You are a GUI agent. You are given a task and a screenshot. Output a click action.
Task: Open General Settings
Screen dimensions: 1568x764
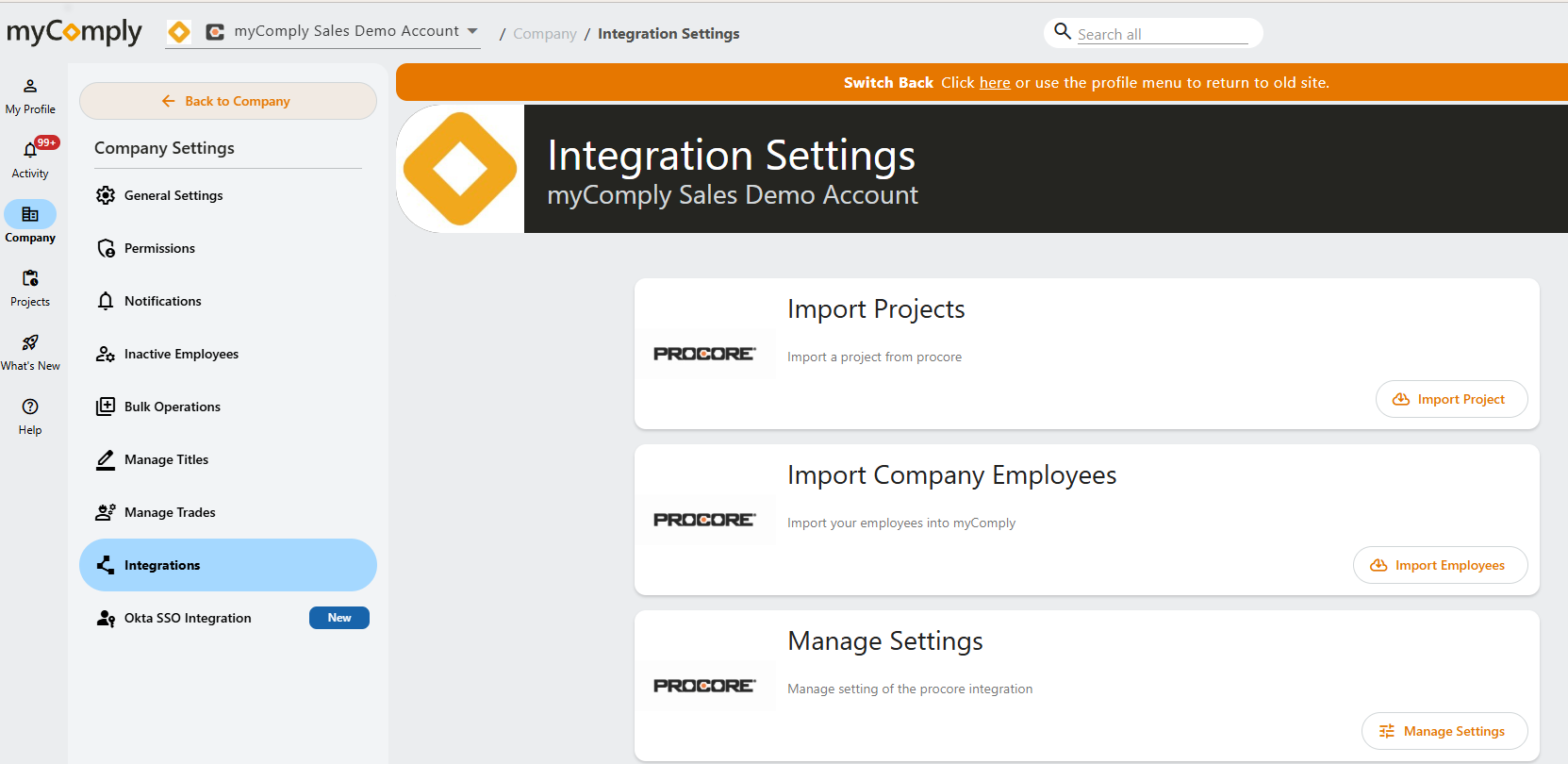(228, 195)
